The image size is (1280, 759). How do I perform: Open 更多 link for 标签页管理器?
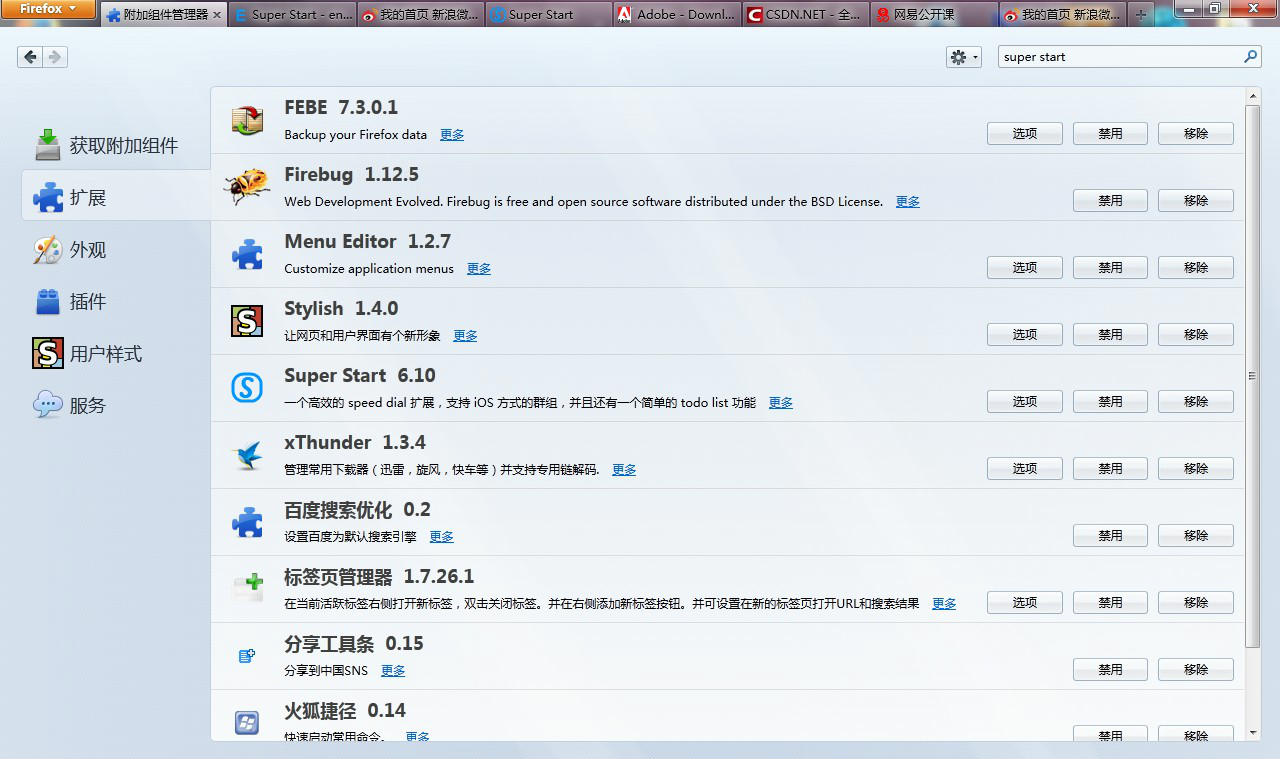945,604
